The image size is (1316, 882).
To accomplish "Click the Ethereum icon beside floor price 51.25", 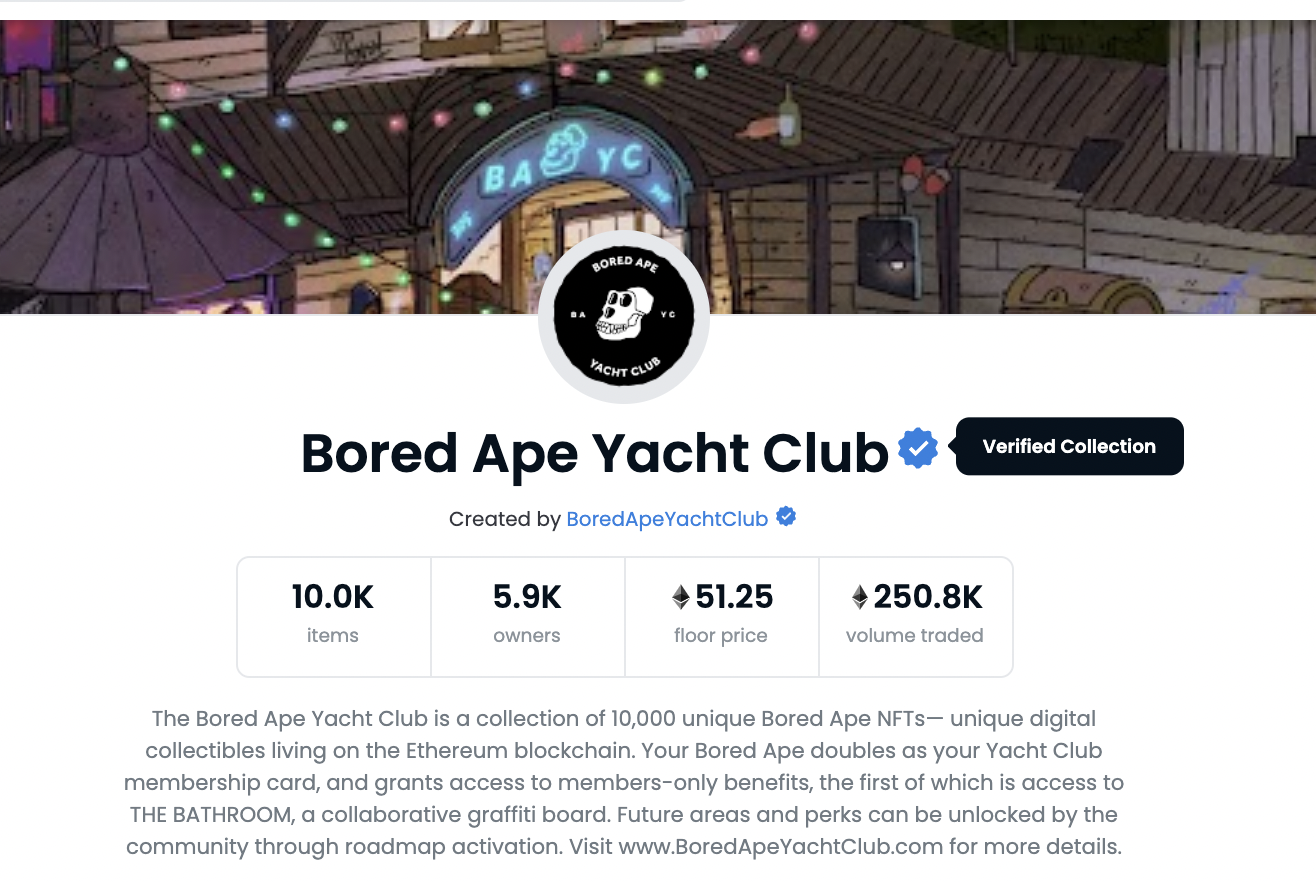I will pyautogui.click(x=681, y=598).
